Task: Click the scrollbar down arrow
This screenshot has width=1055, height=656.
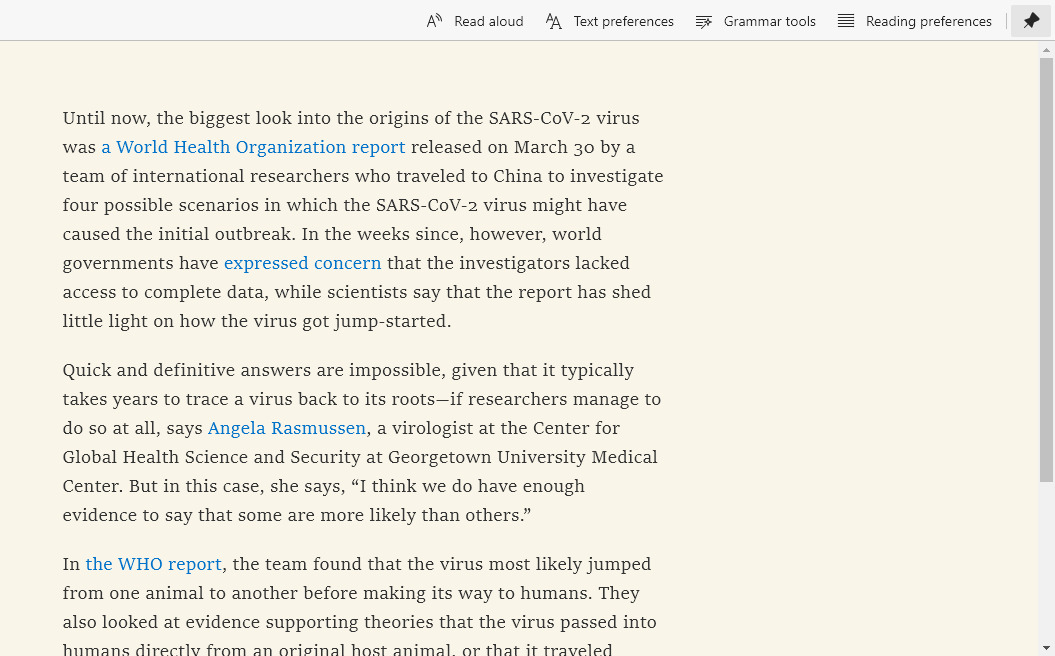Action: tap(1046, 647)
